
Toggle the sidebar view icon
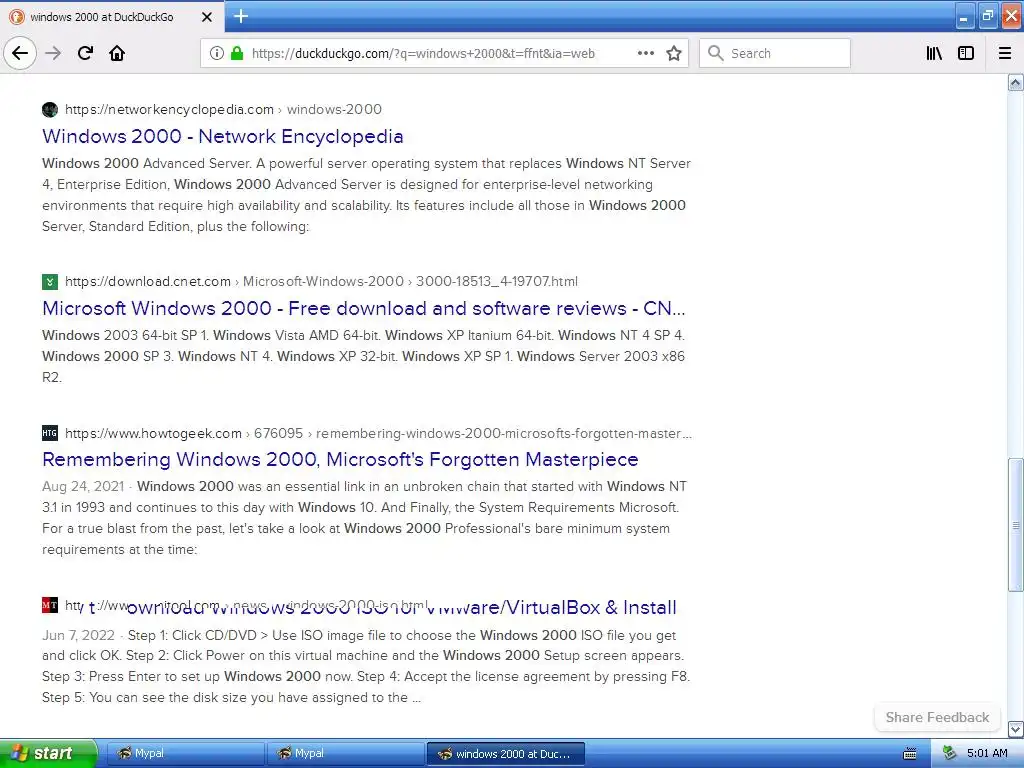[x=966, y=53]
